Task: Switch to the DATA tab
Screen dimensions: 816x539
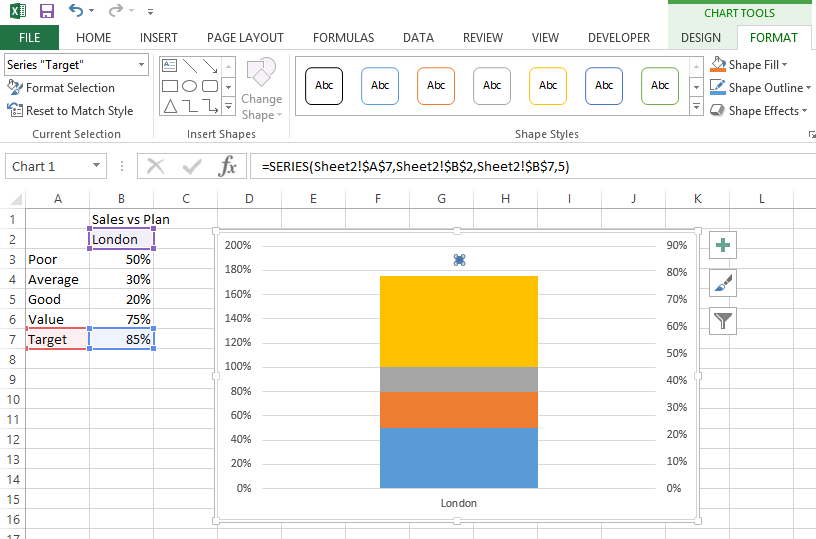Action: pos(418,37)
